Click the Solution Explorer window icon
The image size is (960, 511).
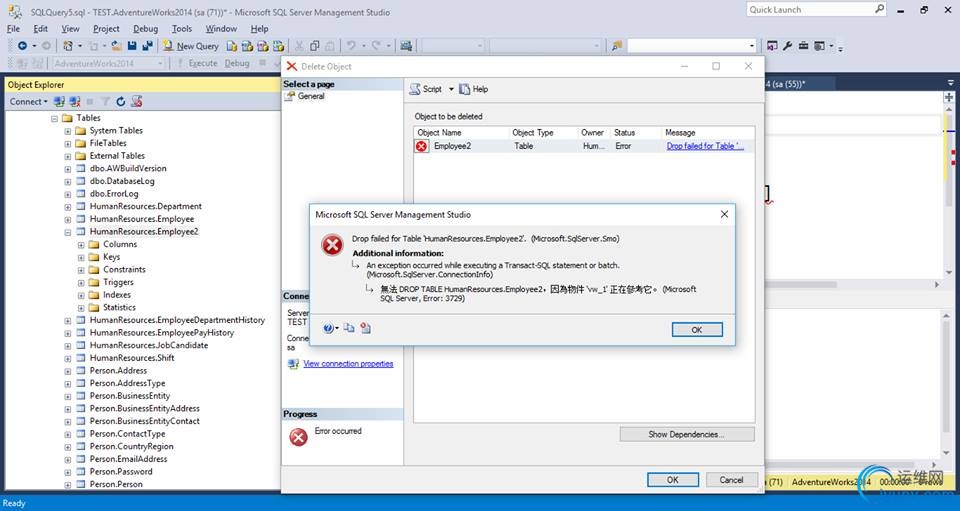tap(772, 46)
